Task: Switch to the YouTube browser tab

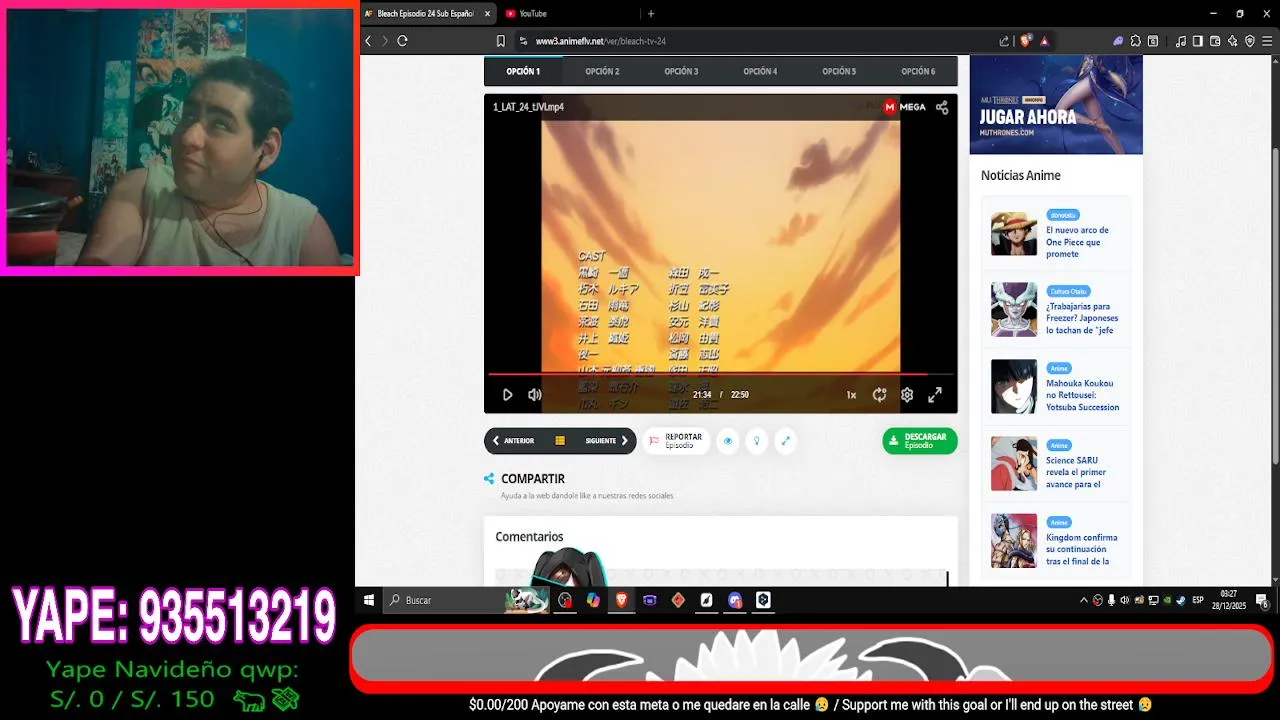Action: pos(571,14)
